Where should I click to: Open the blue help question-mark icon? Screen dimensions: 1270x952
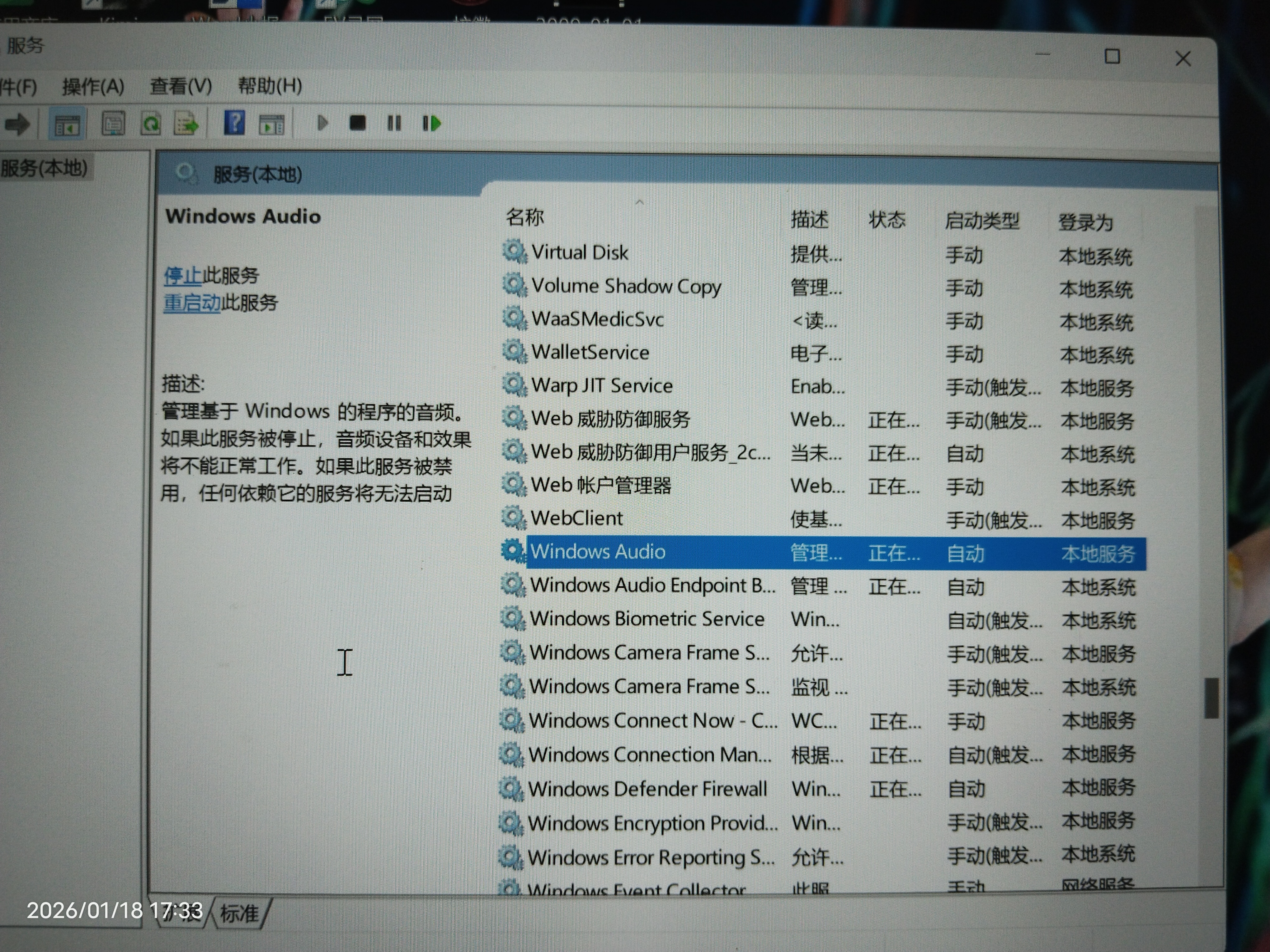point(234,123)
